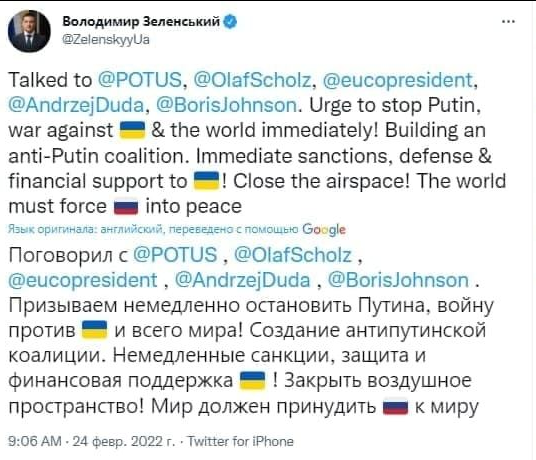The width and height of the screenshot is (536, 460).
Task: Click the Russia flag emoji before 'into peace'
Action: tap(126, 207)
